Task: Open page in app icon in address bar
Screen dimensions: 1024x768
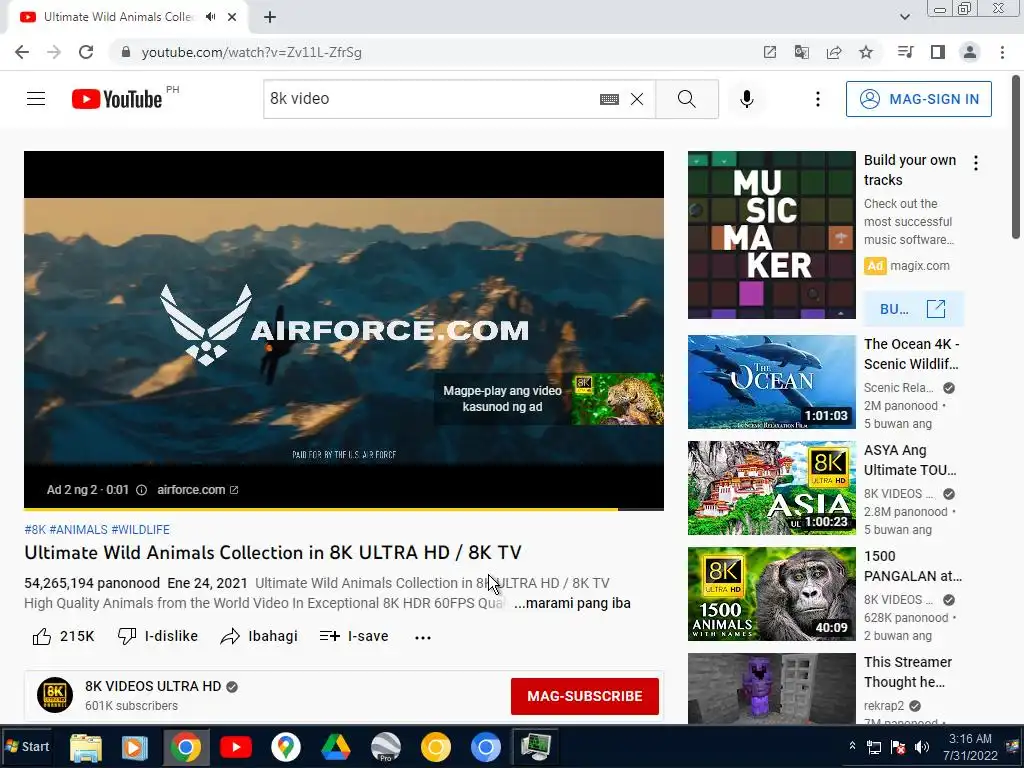Action: 770,52
